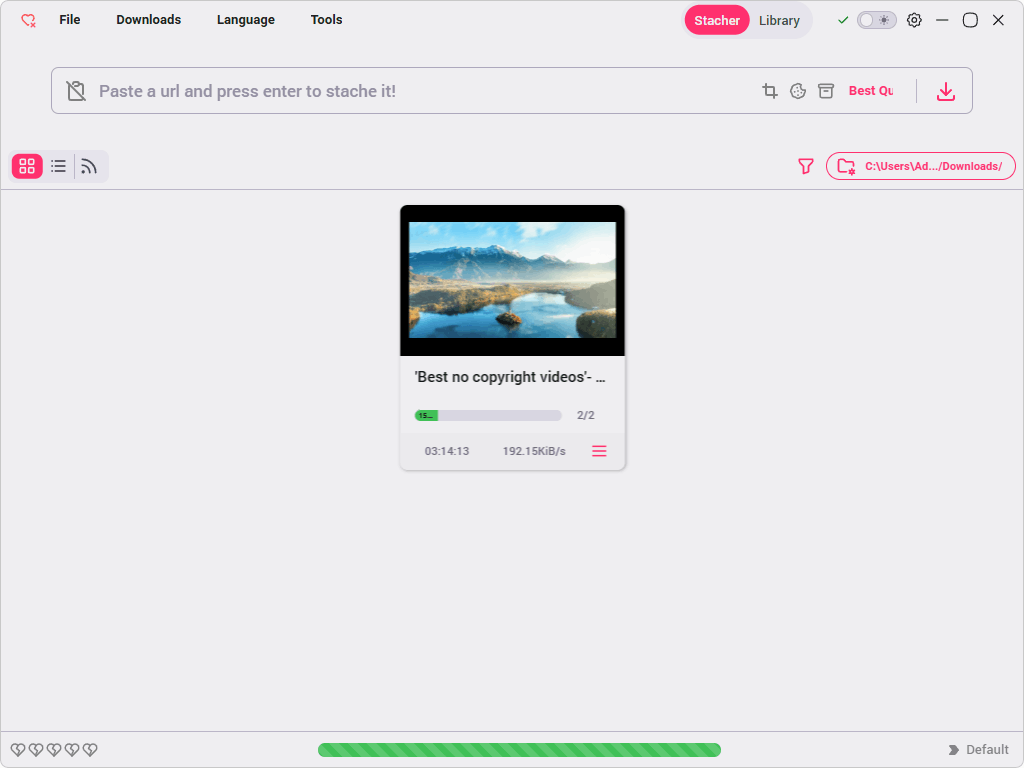Screen dimensions: 1024x768
Task: Open the Downloads menu
Action: (148, 20)
